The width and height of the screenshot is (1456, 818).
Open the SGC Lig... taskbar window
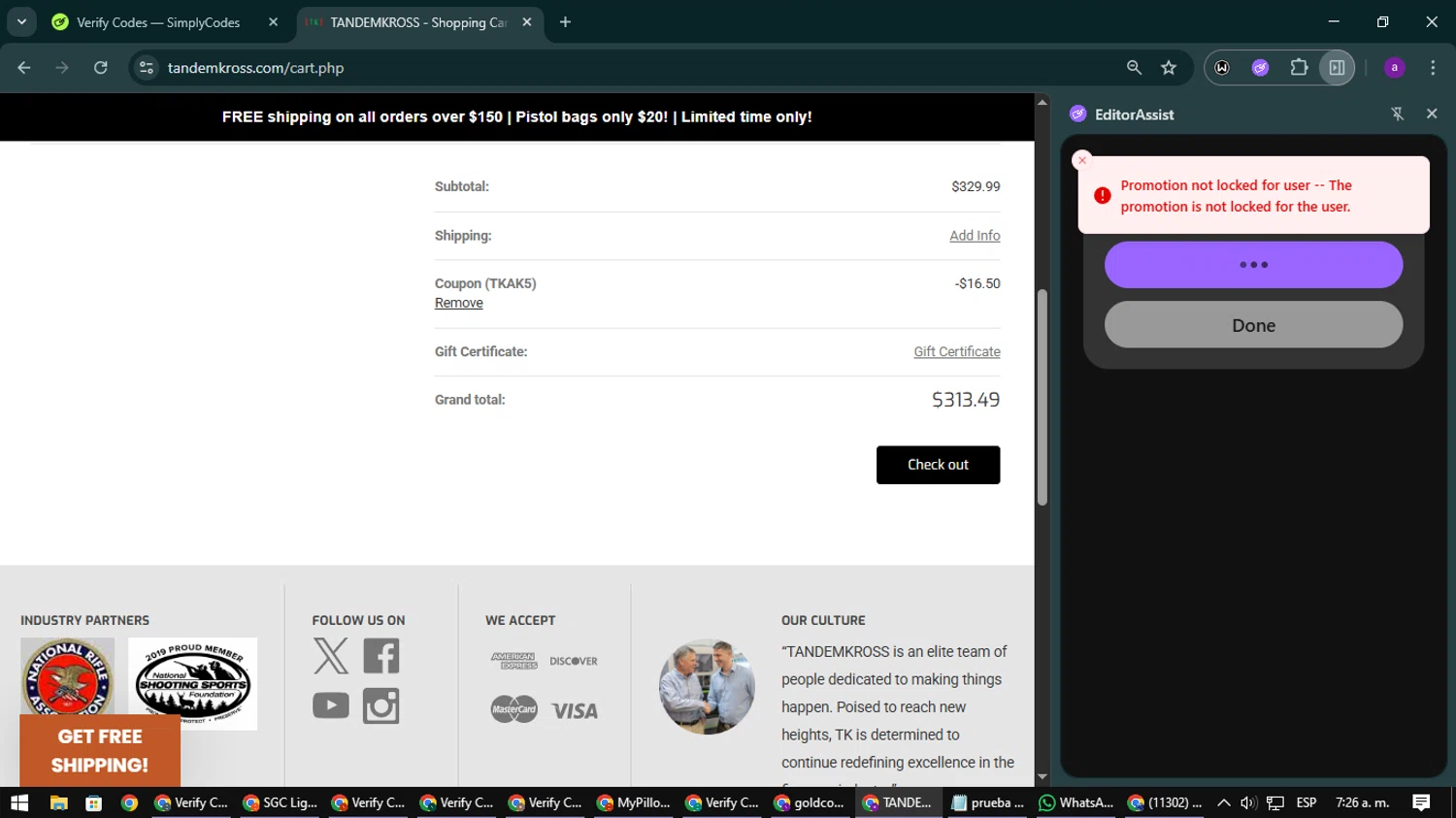tap(280, 802)
